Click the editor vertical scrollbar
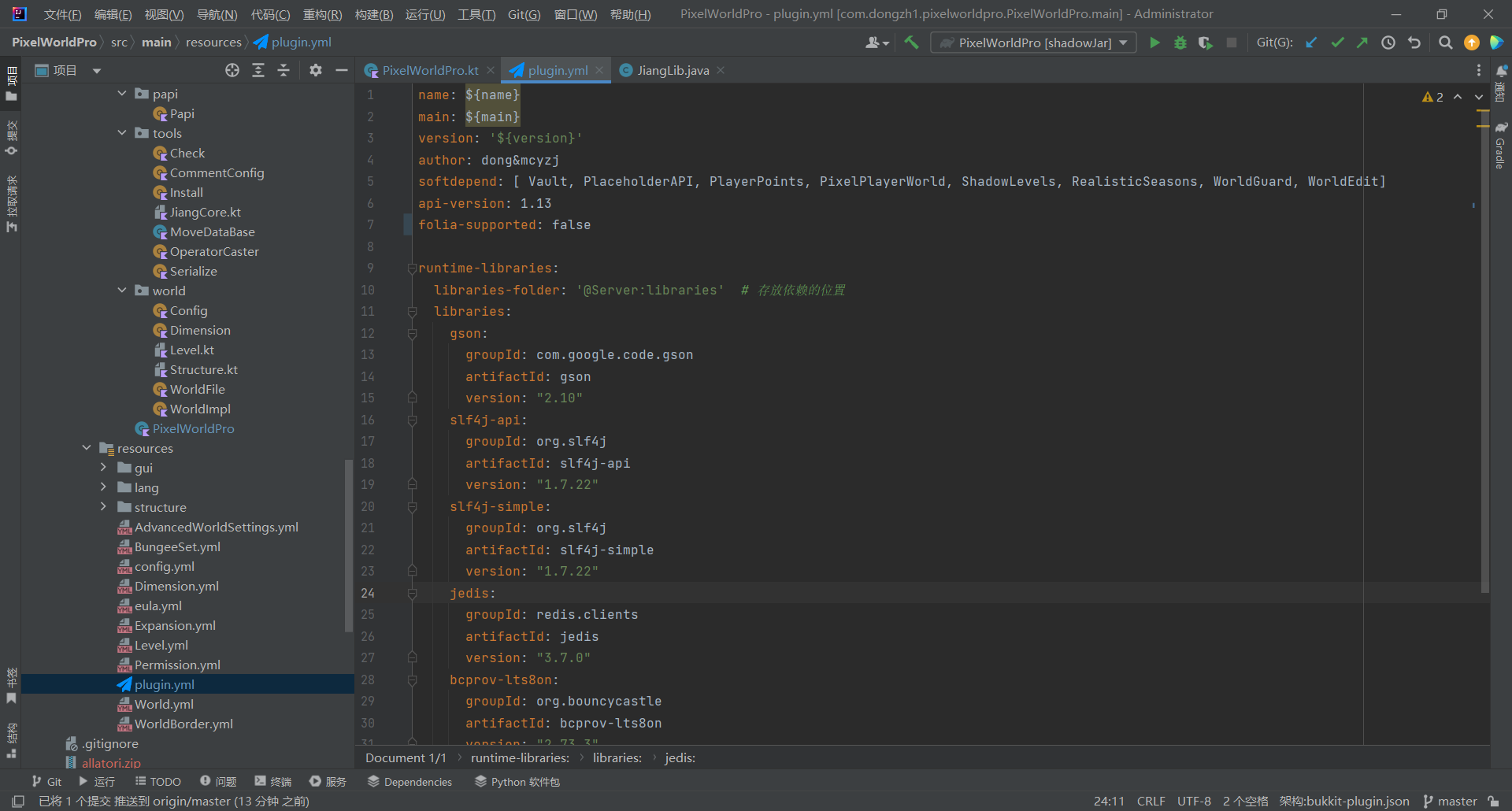 pyautogui.click(x=1484, y=350)
